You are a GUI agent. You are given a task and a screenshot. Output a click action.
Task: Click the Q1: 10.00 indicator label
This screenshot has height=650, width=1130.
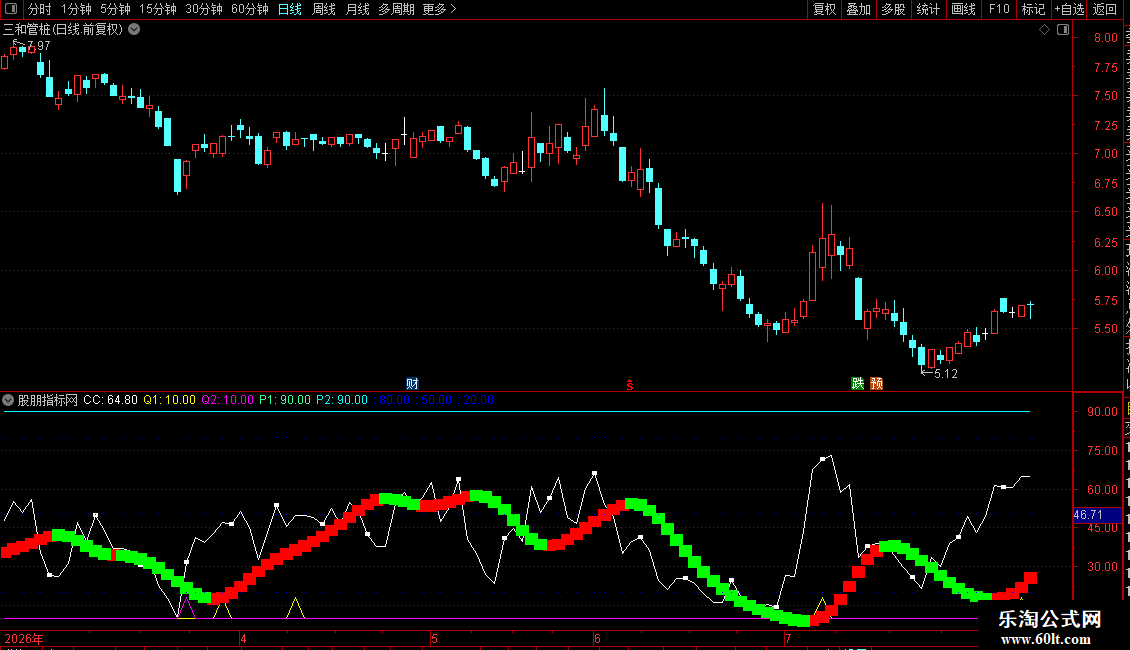(169, 400)
